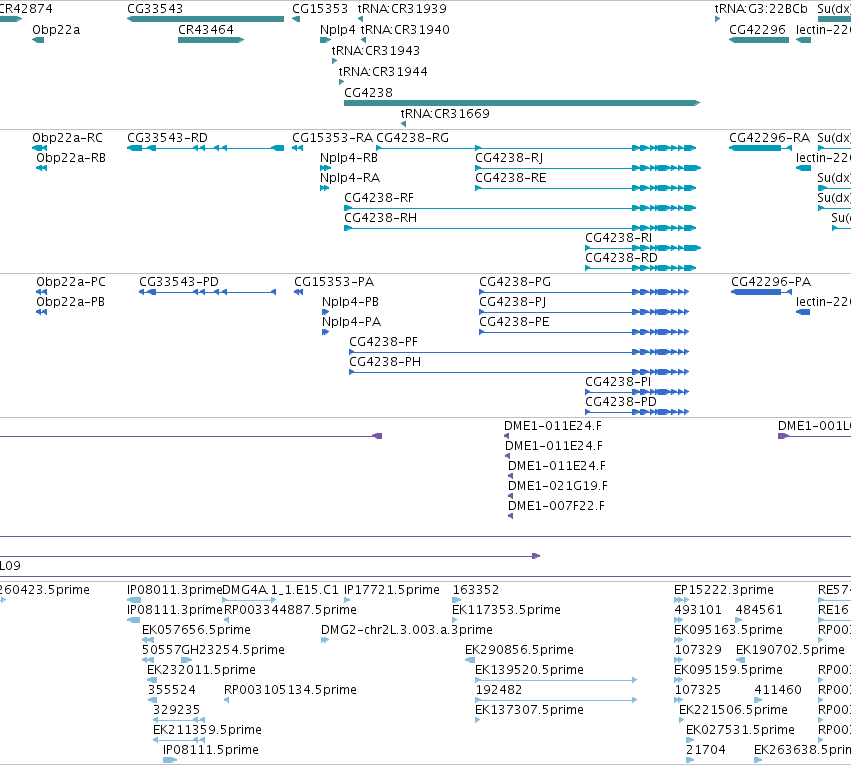Screen dimensions: 851x765
Task: Select the CG42296-RA transcript label
Action: pos(769,138)
